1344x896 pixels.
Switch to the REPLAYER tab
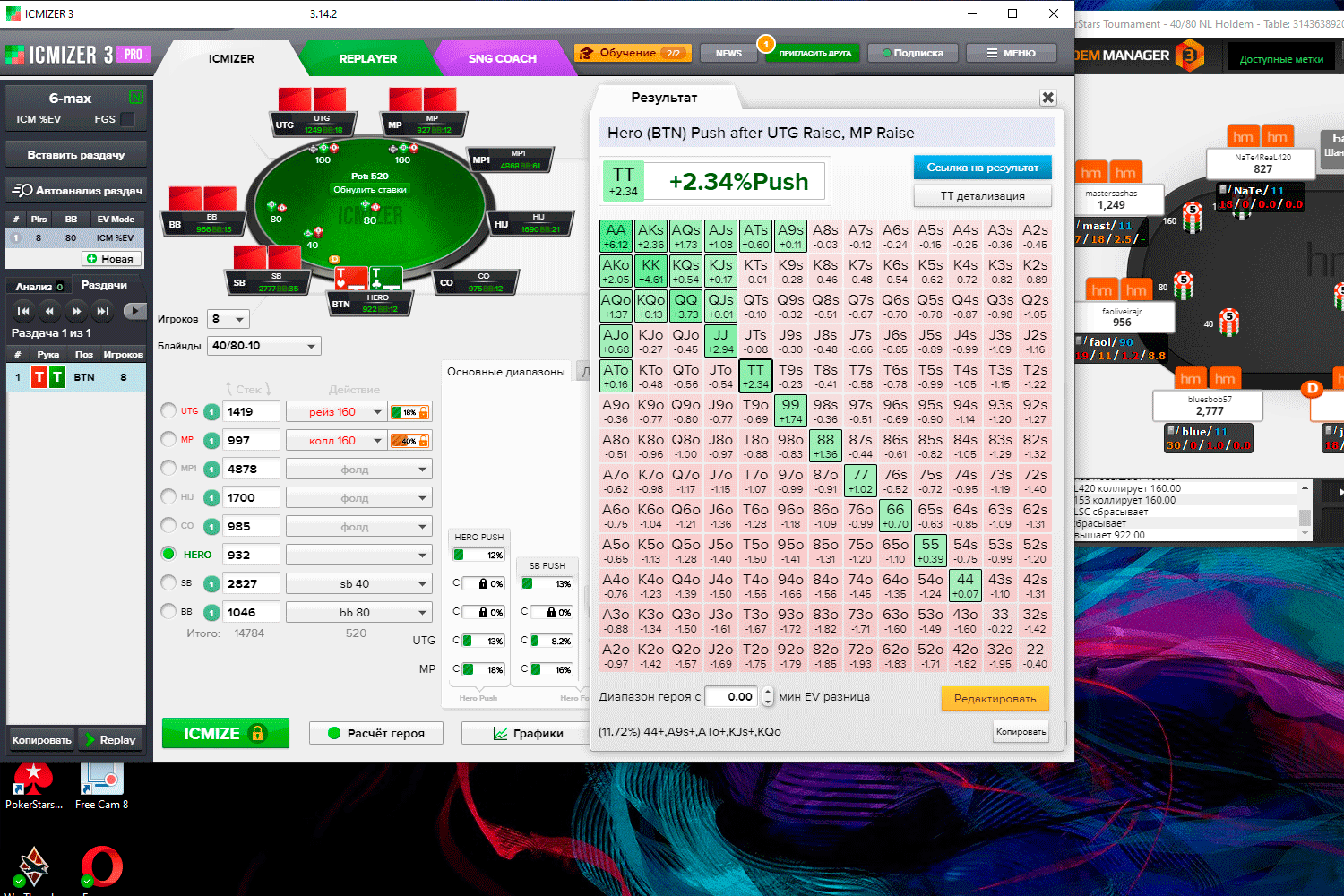pos(368,58)
